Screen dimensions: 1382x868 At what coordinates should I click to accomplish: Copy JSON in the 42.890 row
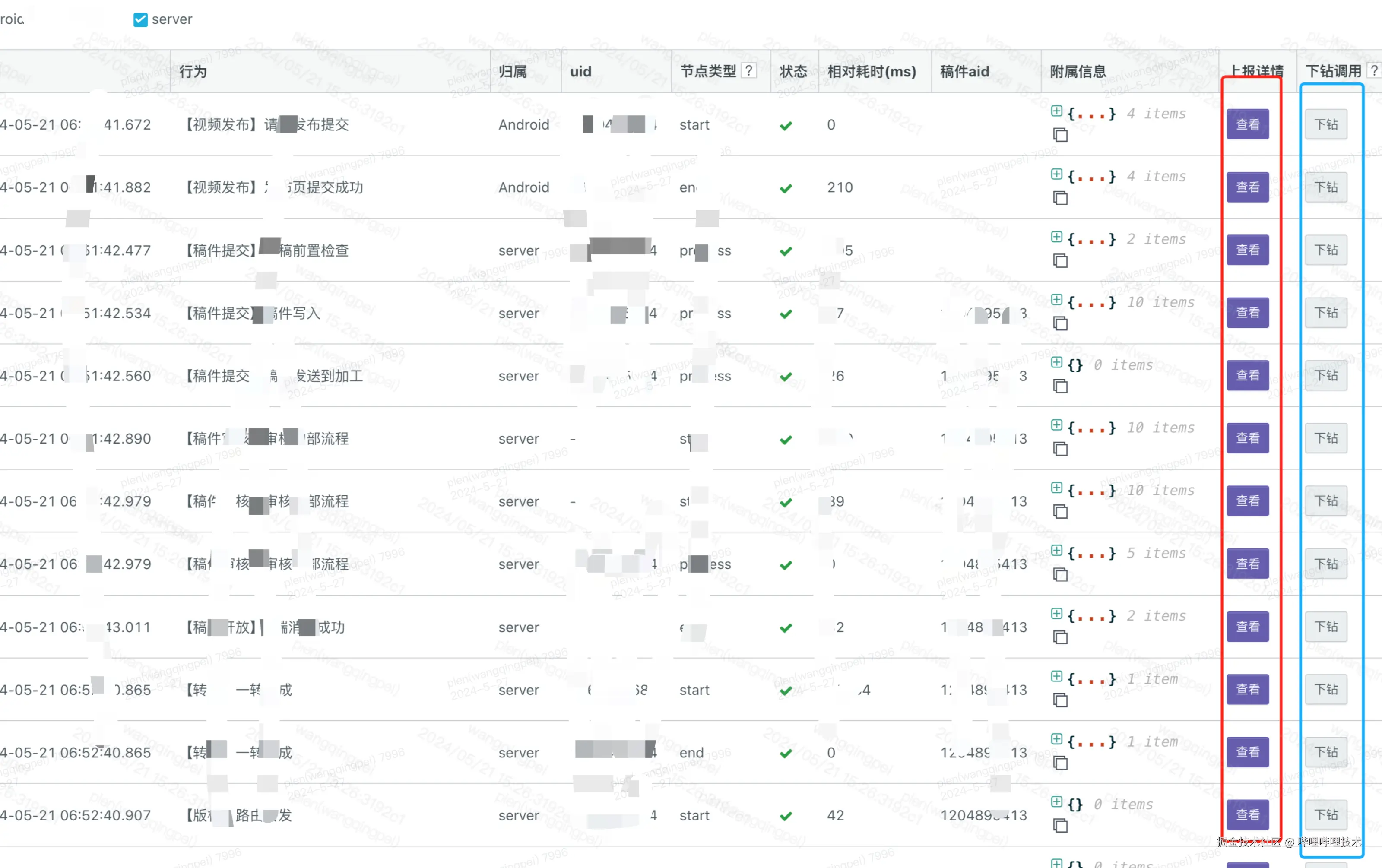pos(1060,449)
